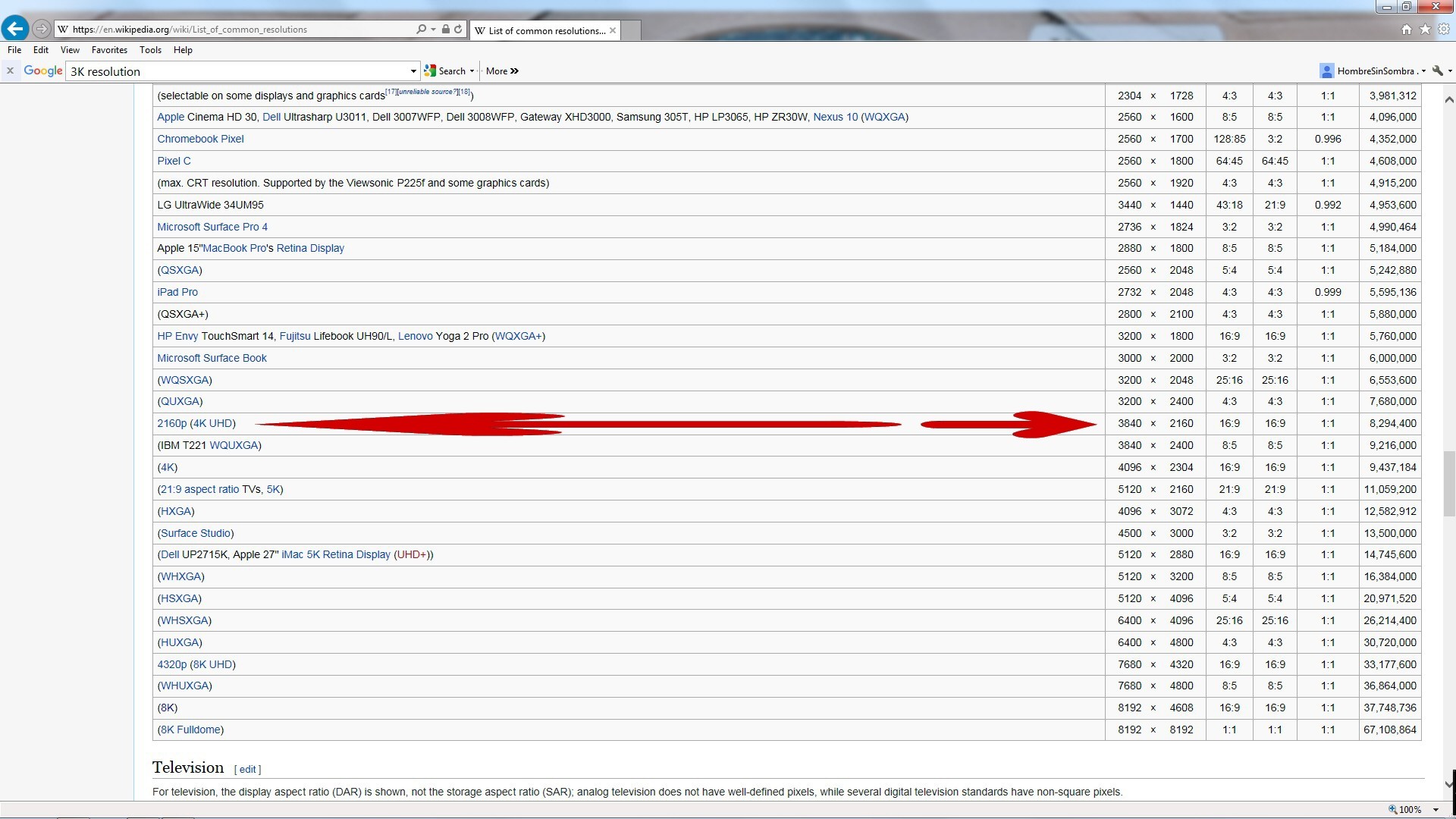Open the Favorites menu
This screenshot has height=819, width=1456.
coord(109,50)
